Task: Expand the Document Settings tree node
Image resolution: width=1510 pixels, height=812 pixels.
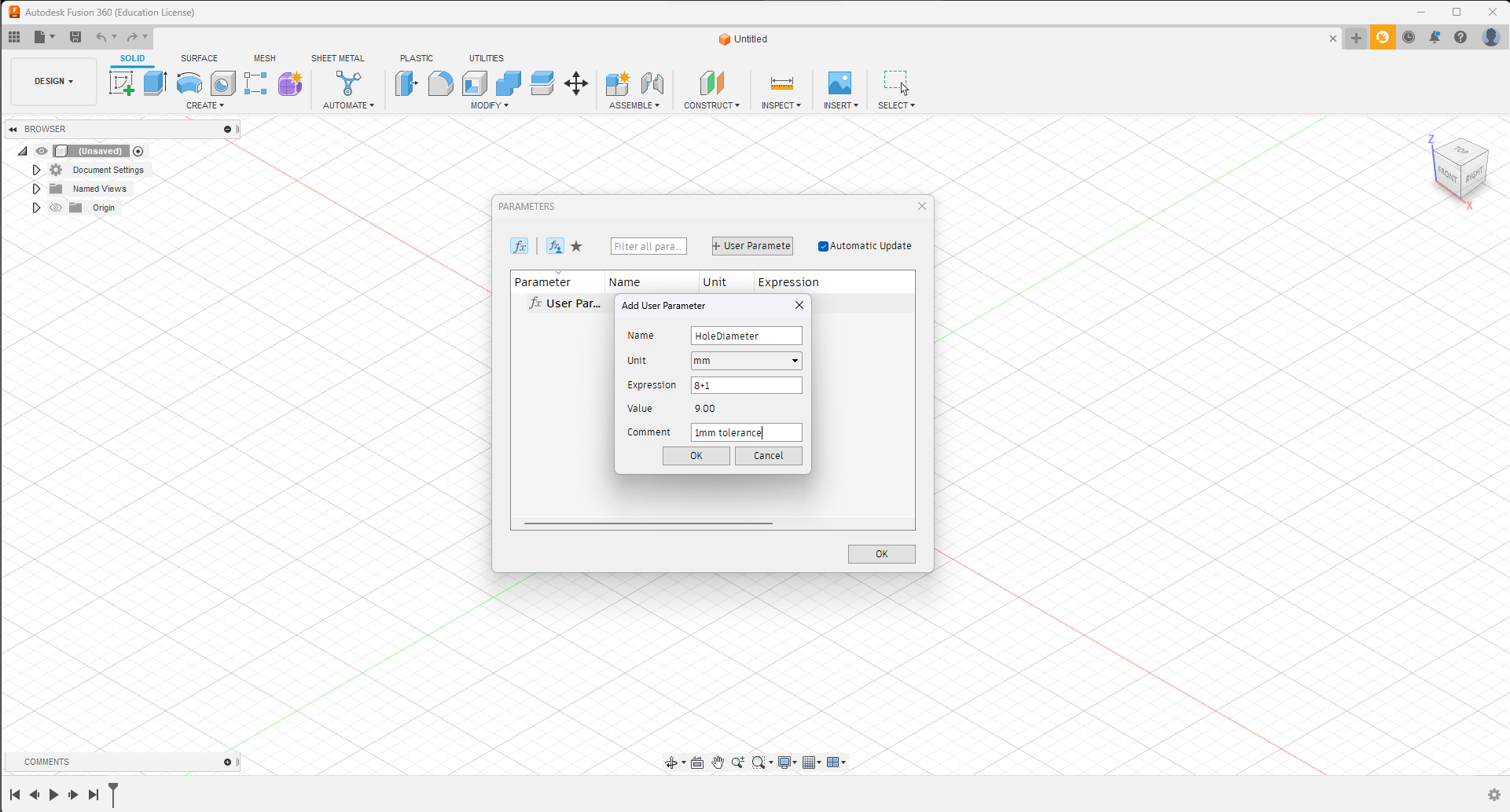Action: (36, 170)
